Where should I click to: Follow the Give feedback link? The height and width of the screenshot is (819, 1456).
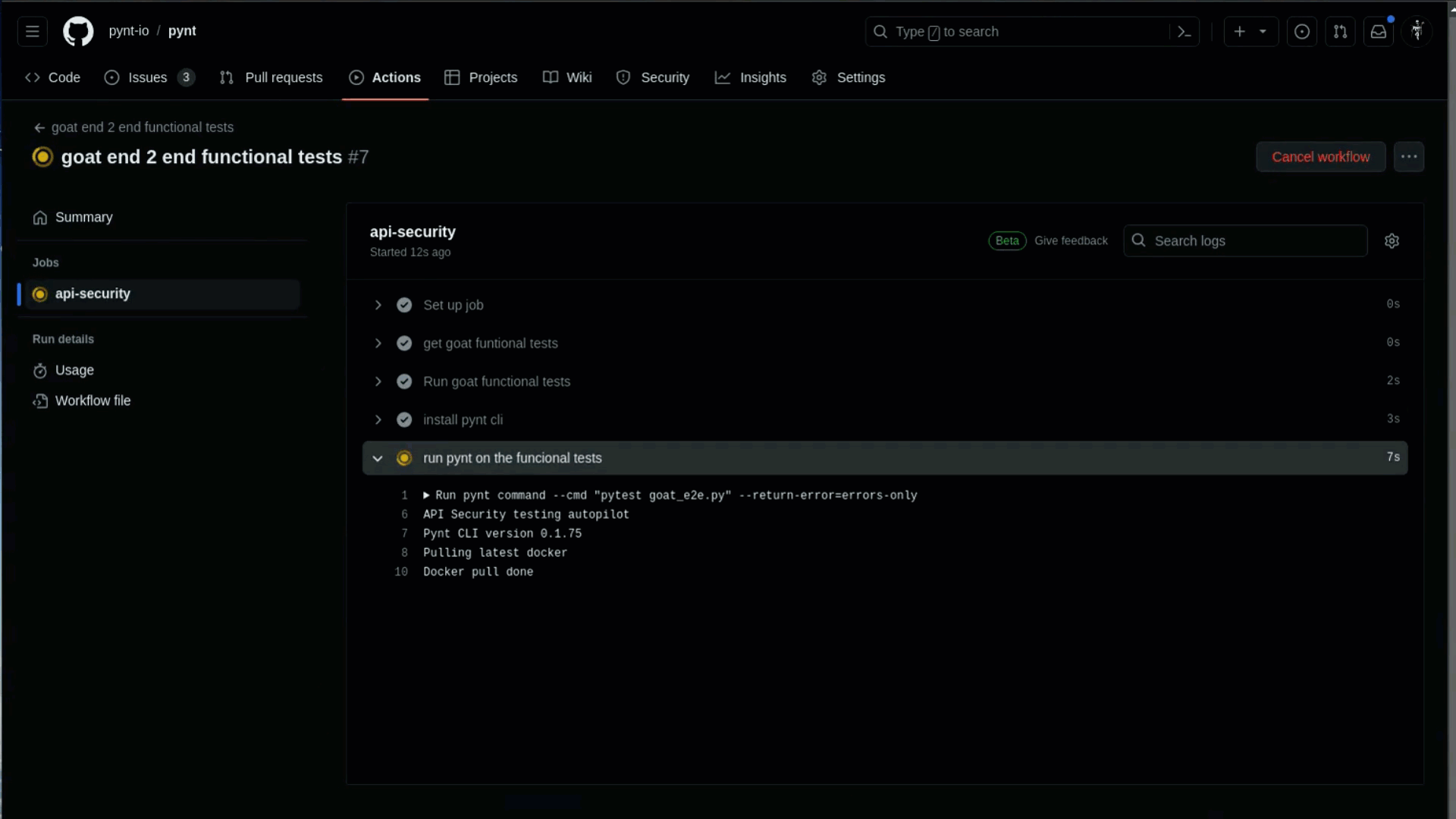(1071, 241)
